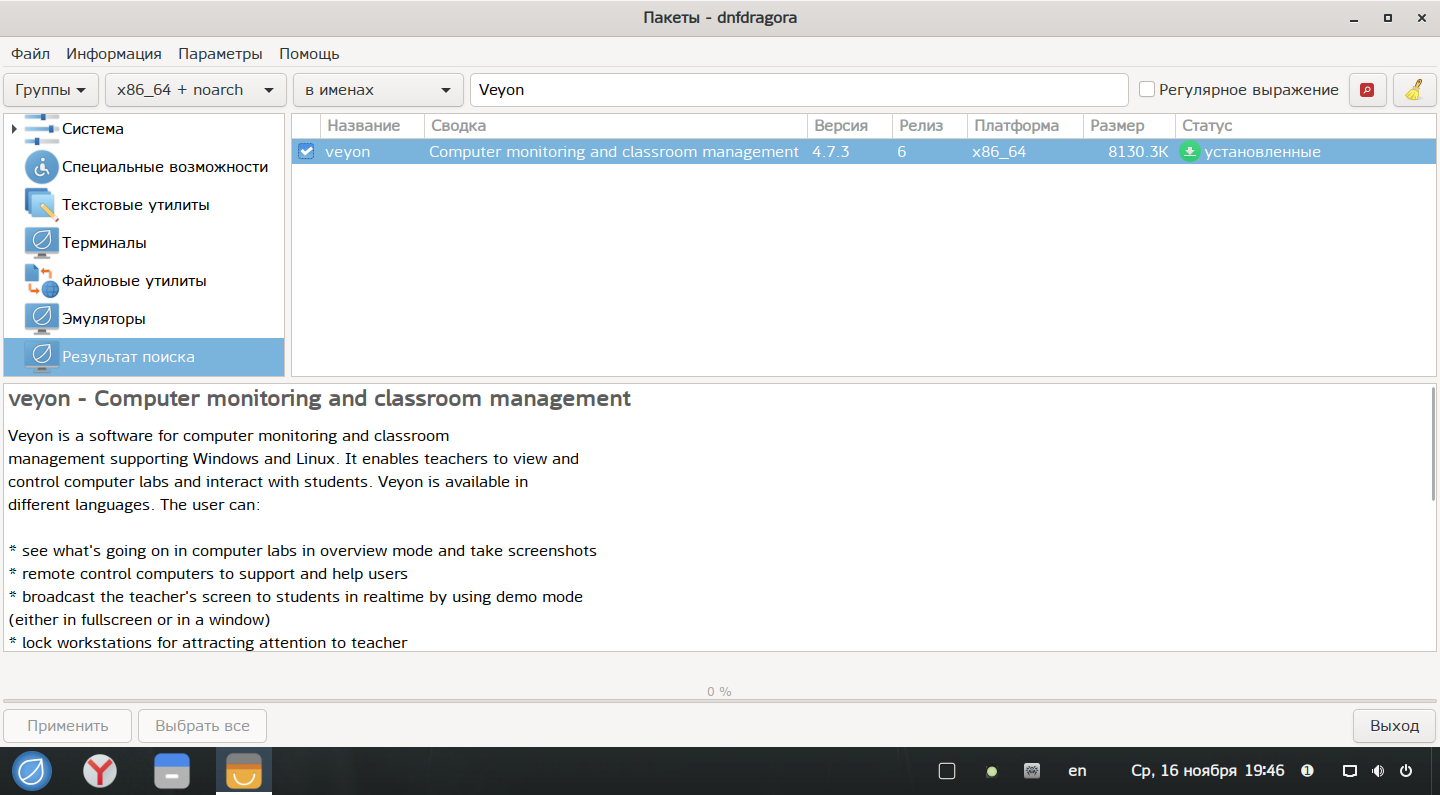Launch Yandex Browser from the taskbar
This screenshot has height=795, width=1440.
100,771
